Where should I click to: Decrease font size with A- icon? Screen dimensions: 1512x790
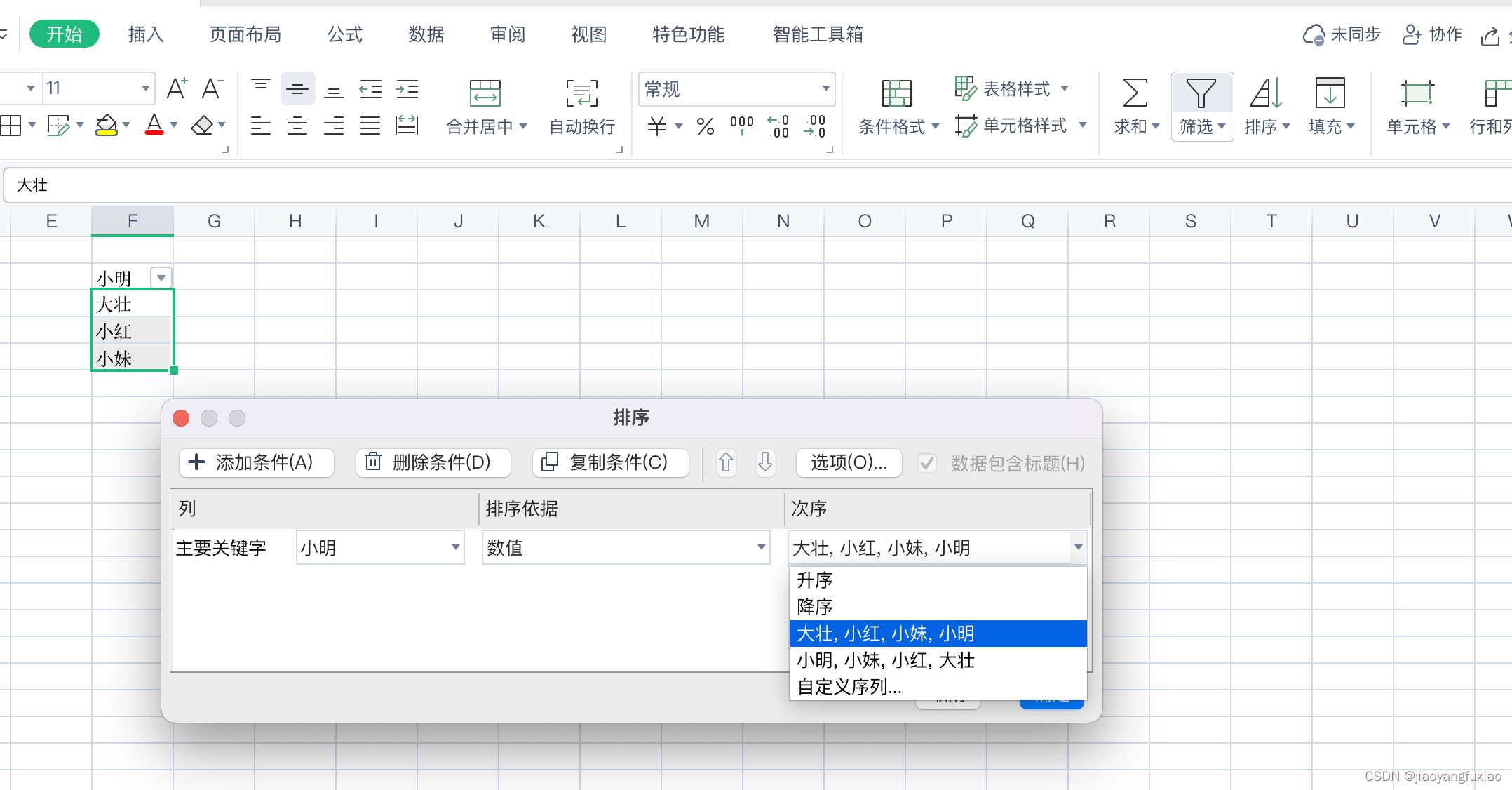point(212,88)
